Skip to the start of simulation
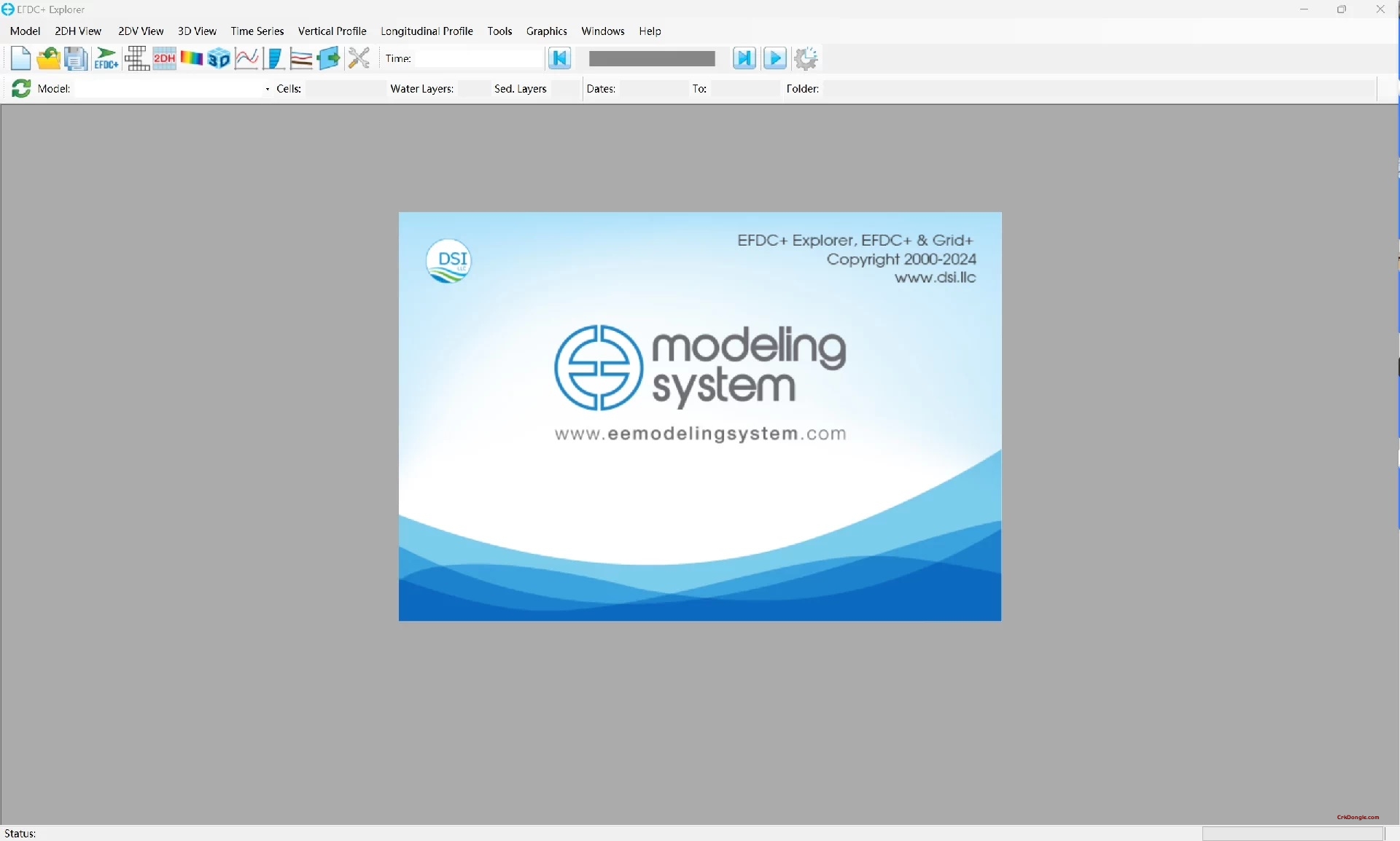 point(560,58)
